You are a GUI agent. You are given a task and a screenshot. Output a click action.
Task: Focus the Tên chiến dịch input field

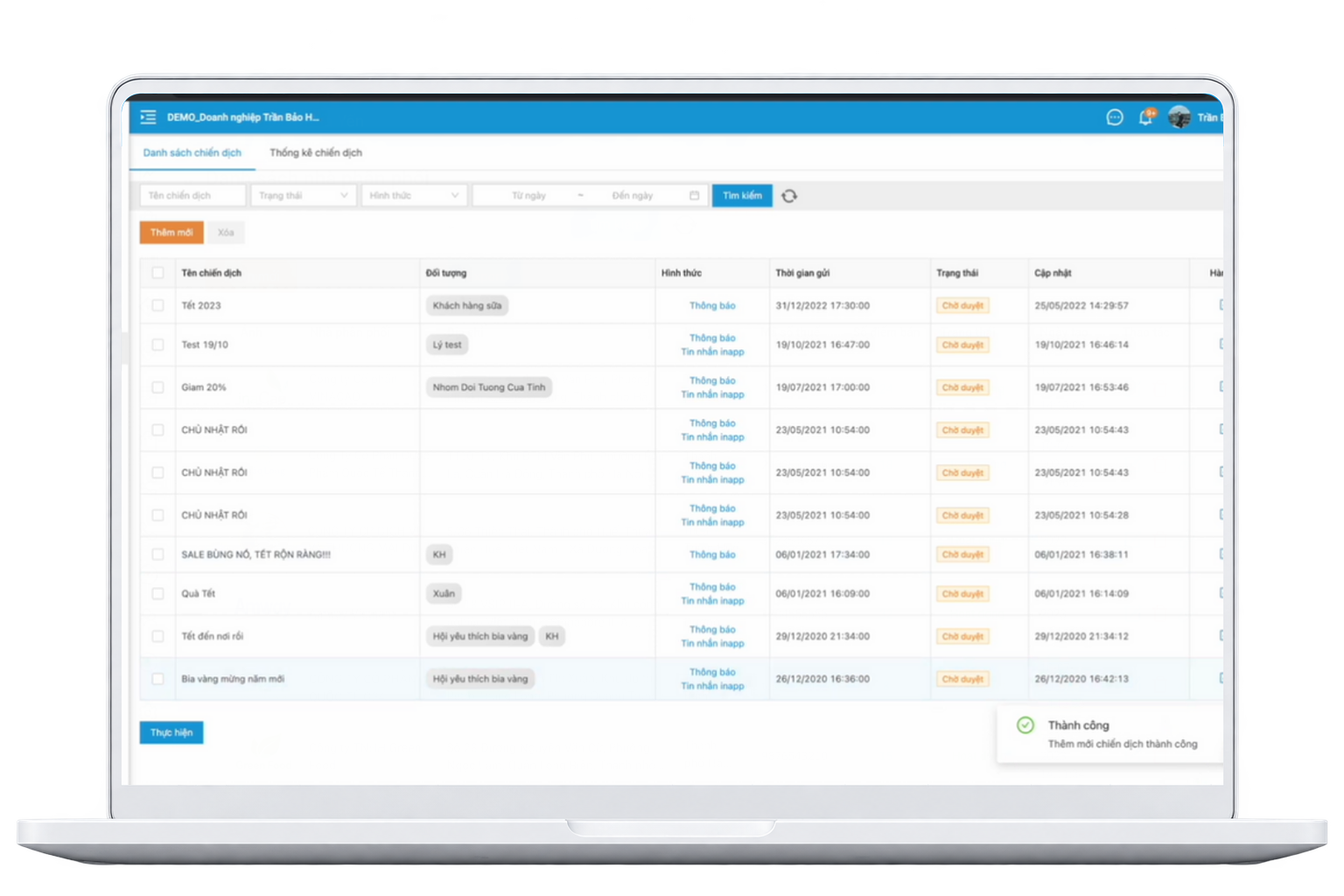[x=192, y=195]
